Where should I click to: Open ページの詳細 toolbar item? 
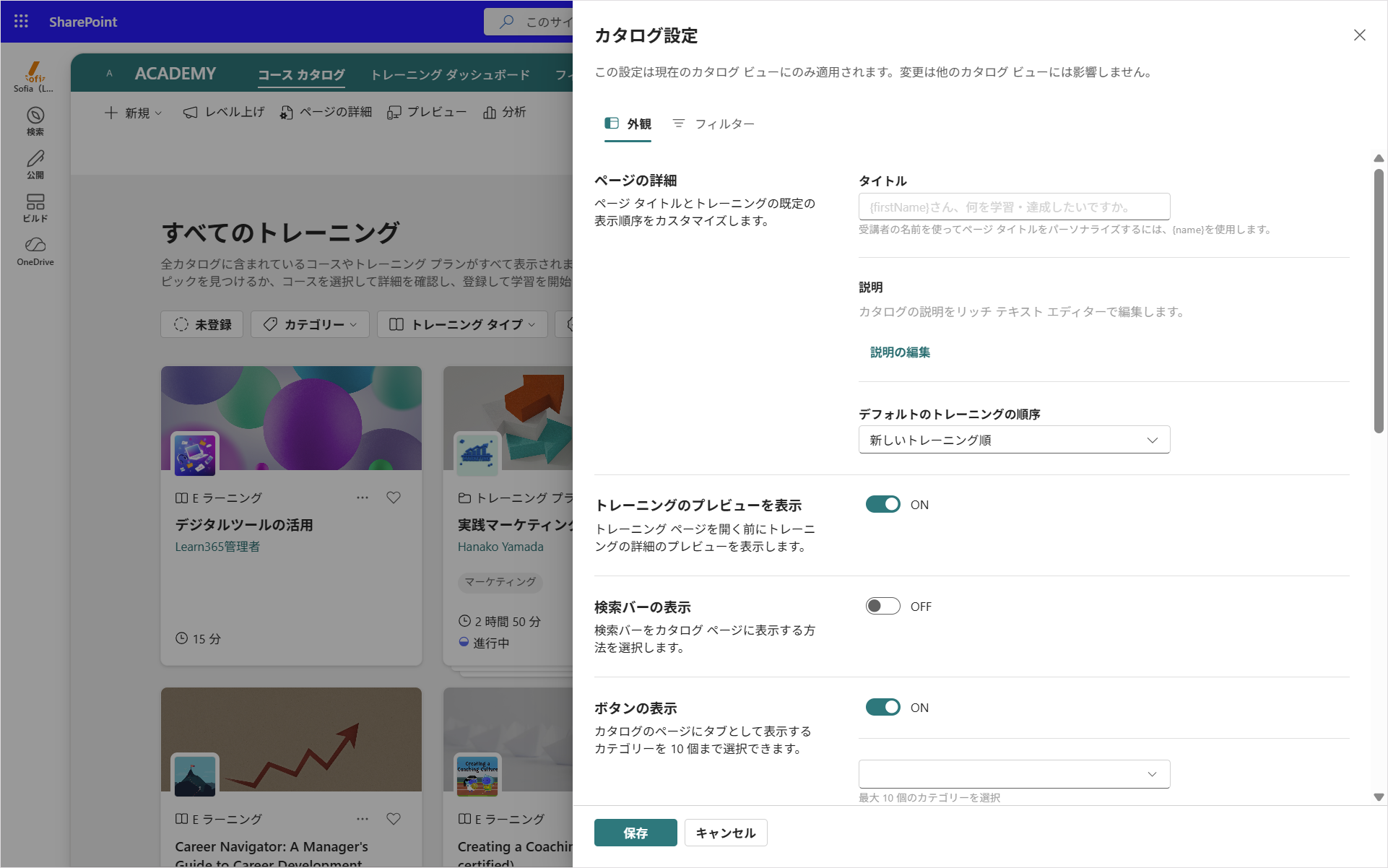point(326,112)
